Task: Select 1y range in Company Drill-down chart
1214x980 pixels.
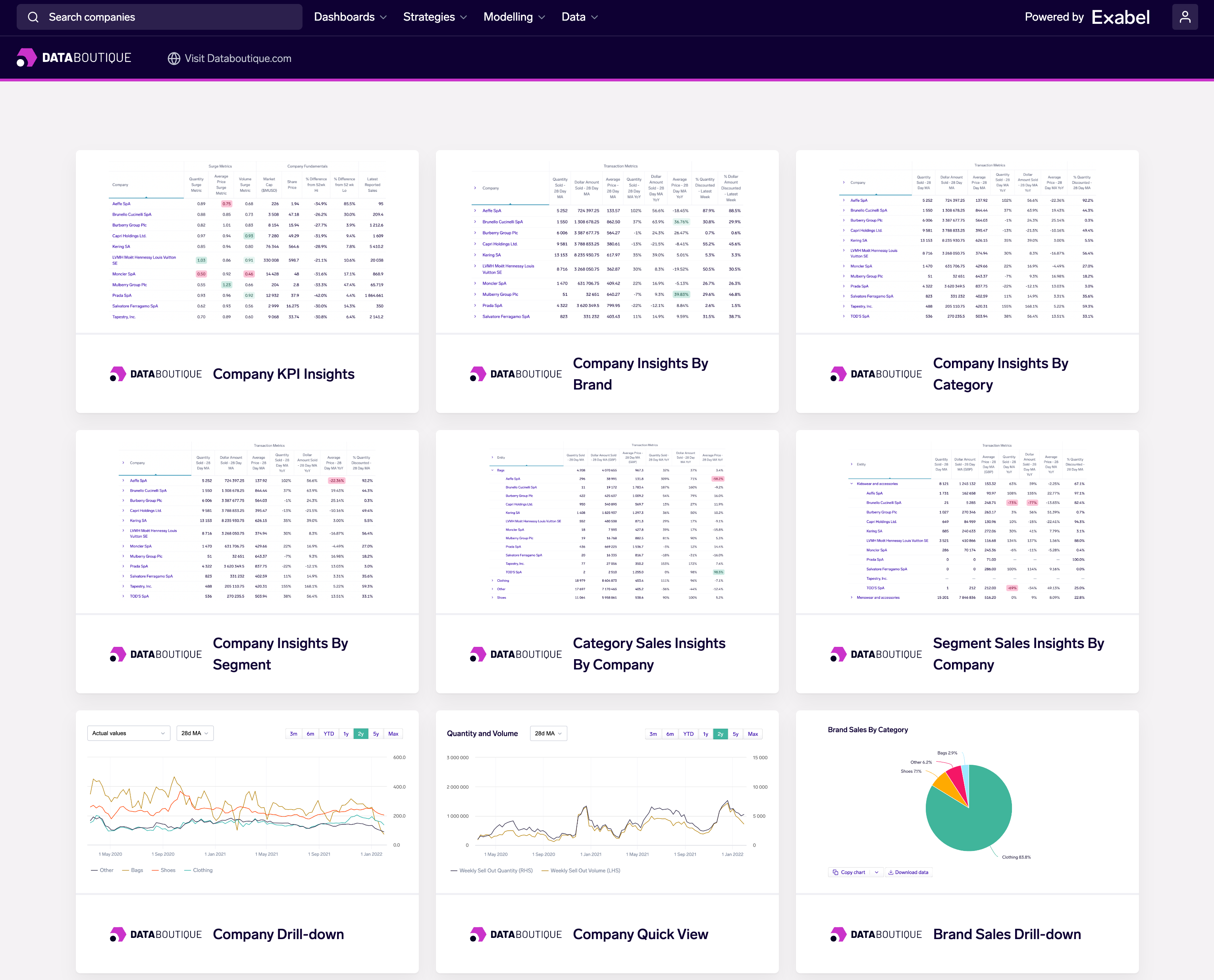Action: 346,734
